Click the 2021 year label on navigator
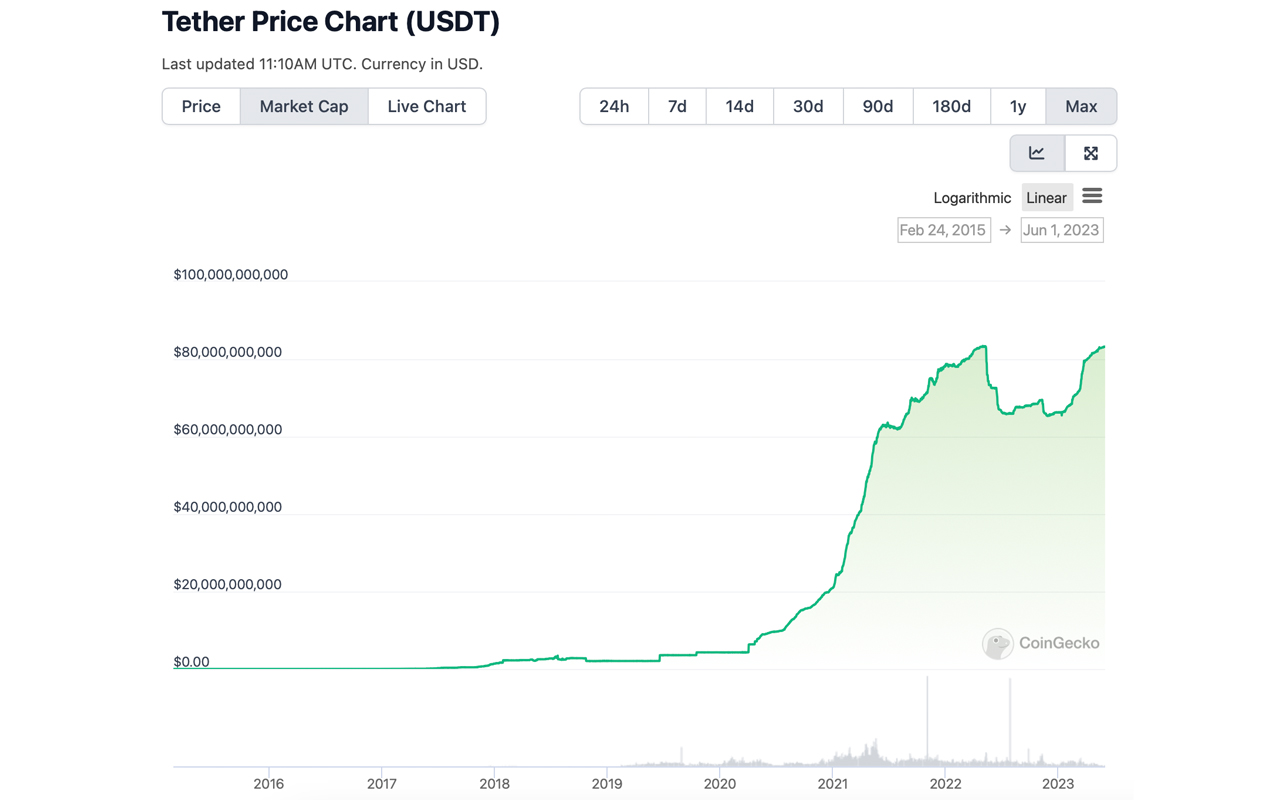1280x800 pixels. pyautogui.click(x=833, y=784)
